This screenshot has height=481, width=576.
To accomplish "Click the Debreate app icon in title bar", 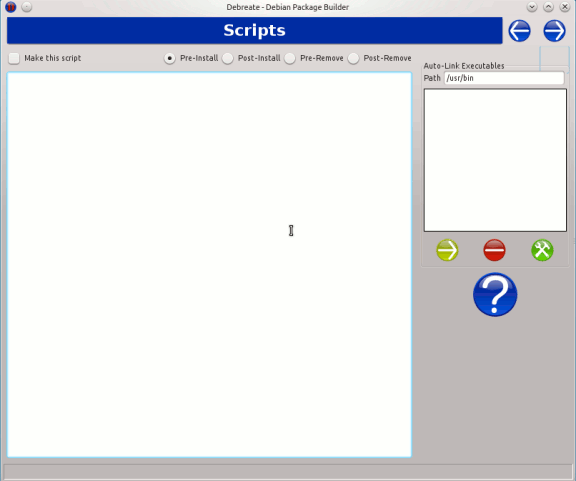I will point(11,7).
